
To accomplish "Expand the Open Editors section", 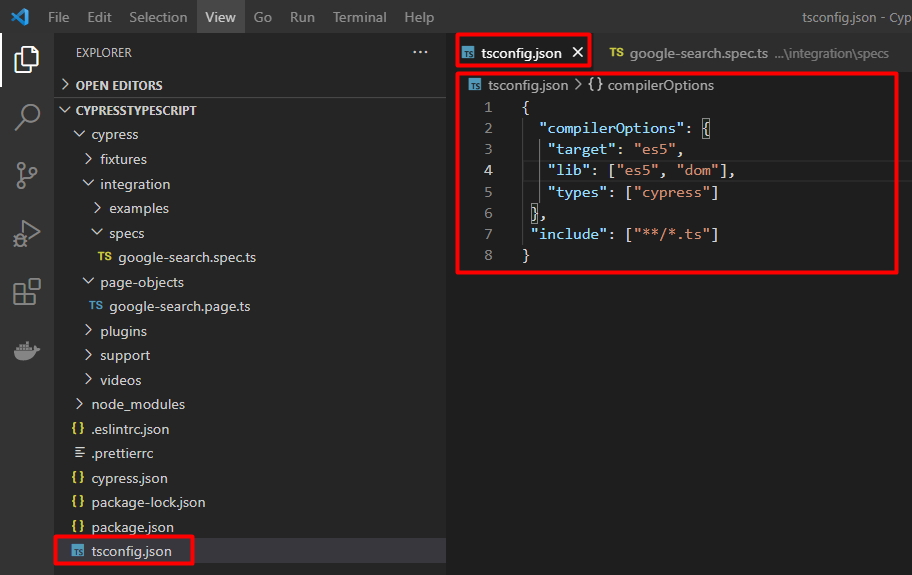I will click(118, 85).
